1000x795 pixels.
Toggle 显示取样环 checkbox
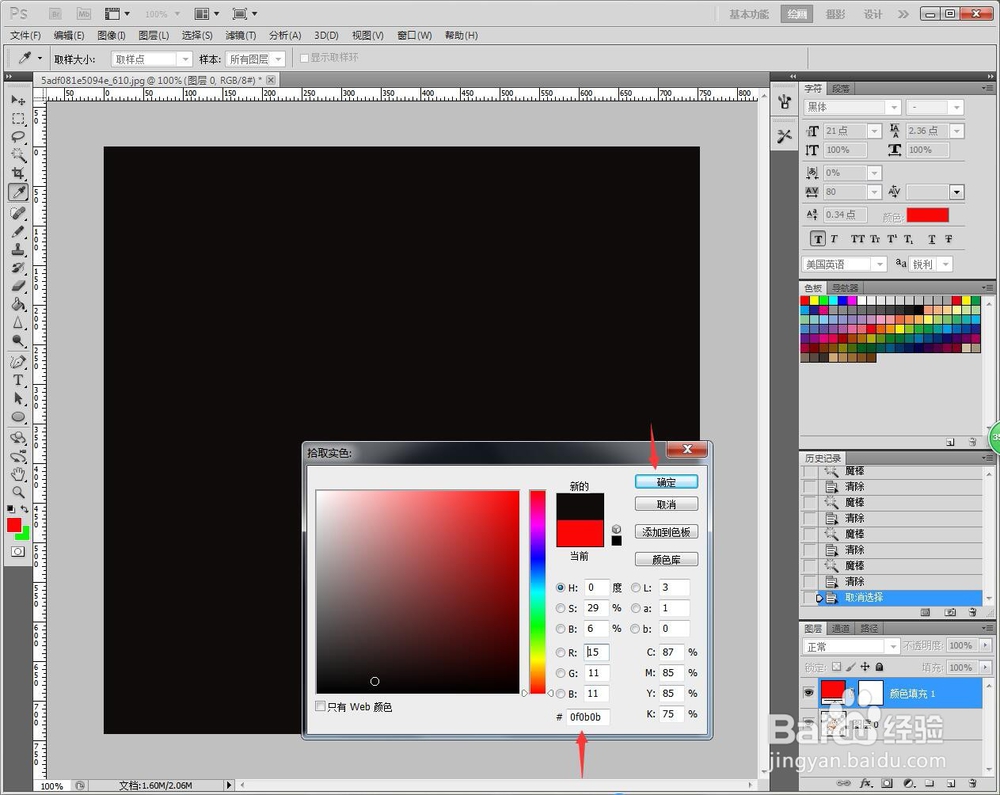(x=304, y=58)
